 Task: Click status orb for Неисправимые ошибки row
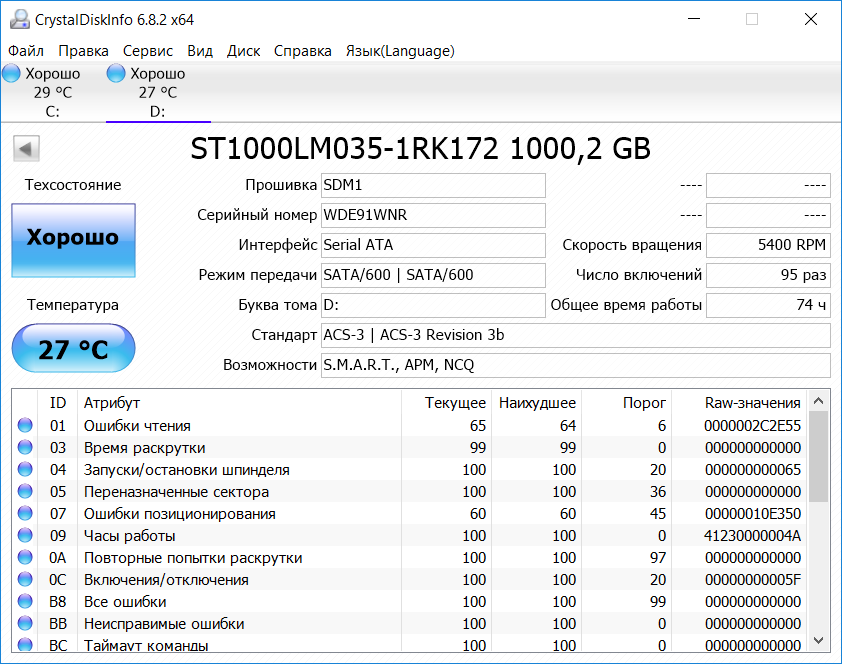pyautogui.click(x=25, y=623)
